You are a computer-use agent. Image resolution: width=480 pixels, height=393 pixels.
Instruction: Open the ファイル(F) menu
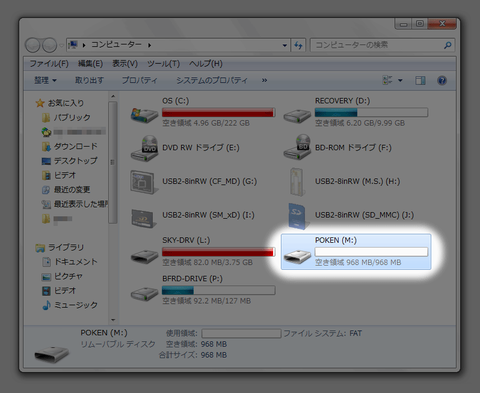49,64
